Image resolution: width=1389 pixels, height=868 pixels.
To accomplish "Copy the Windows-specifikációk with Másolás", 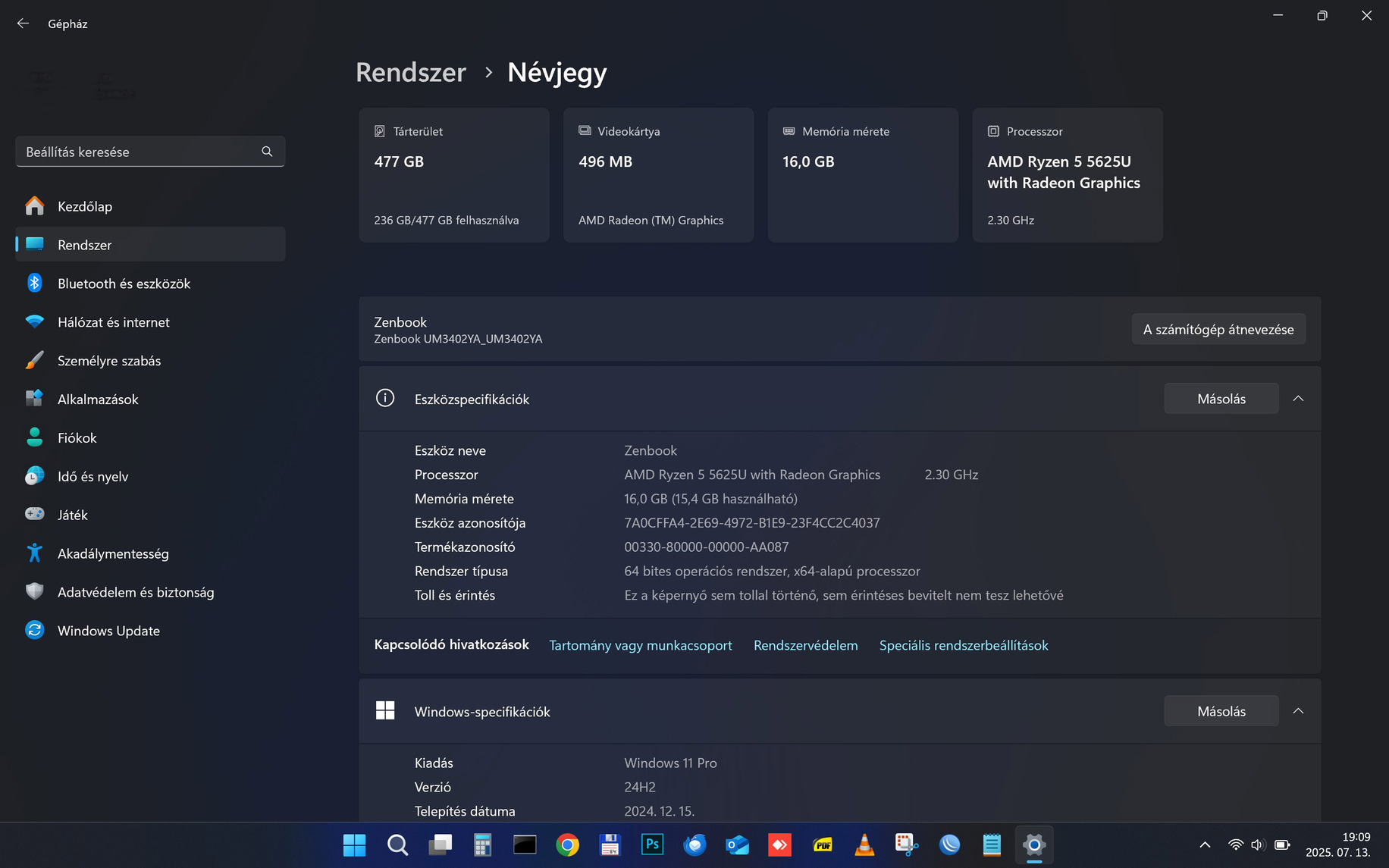I will tap(1221, 711).
